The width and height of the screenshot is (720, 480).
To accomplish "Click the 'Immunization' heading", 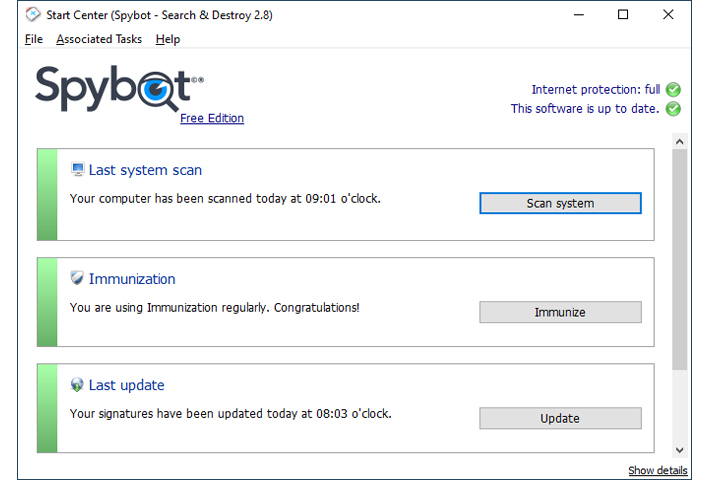I will [x=132, y=279].
